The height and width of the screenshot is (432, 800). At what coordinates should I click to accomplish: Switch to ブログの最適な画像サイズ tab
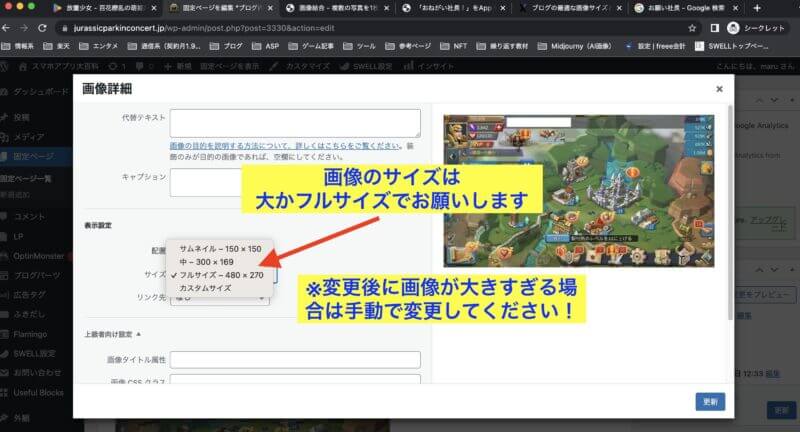(x=569, y=8)
